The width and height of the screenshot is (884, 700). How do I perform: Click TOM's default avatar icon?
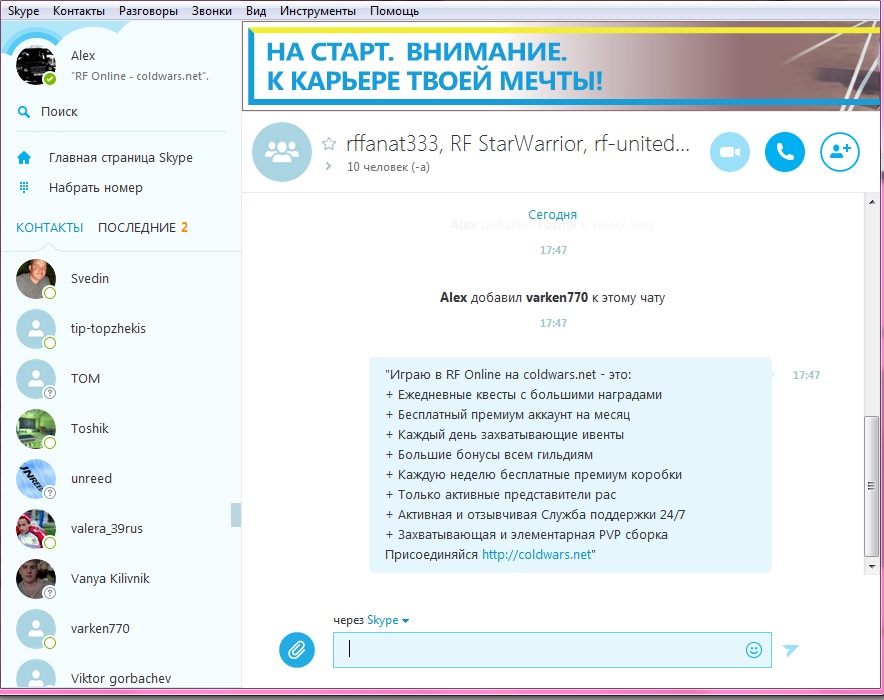[36, 379]
